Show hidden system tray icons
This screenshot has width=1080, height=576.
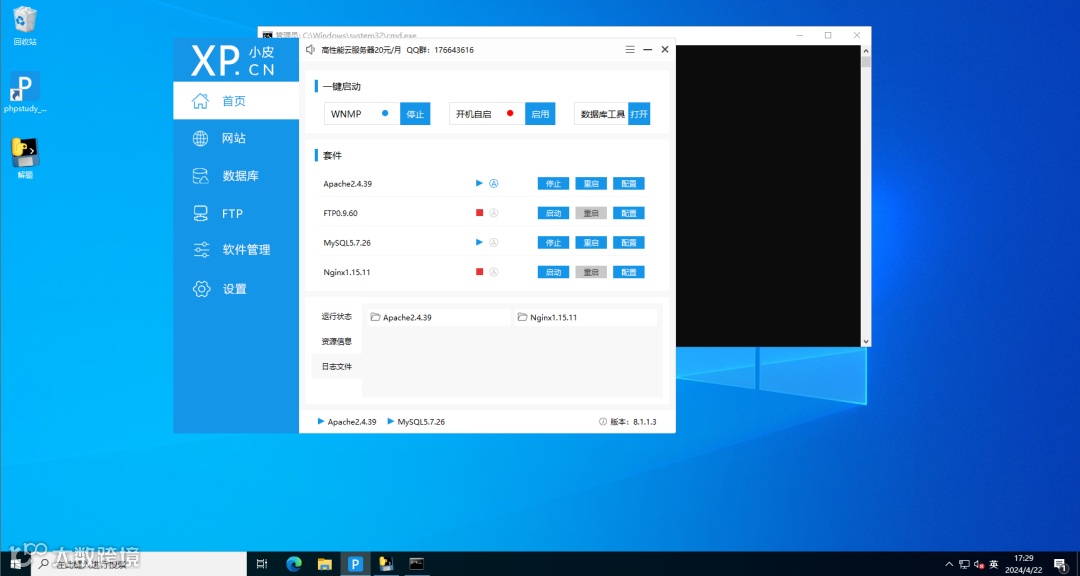[x=950, y=564]
